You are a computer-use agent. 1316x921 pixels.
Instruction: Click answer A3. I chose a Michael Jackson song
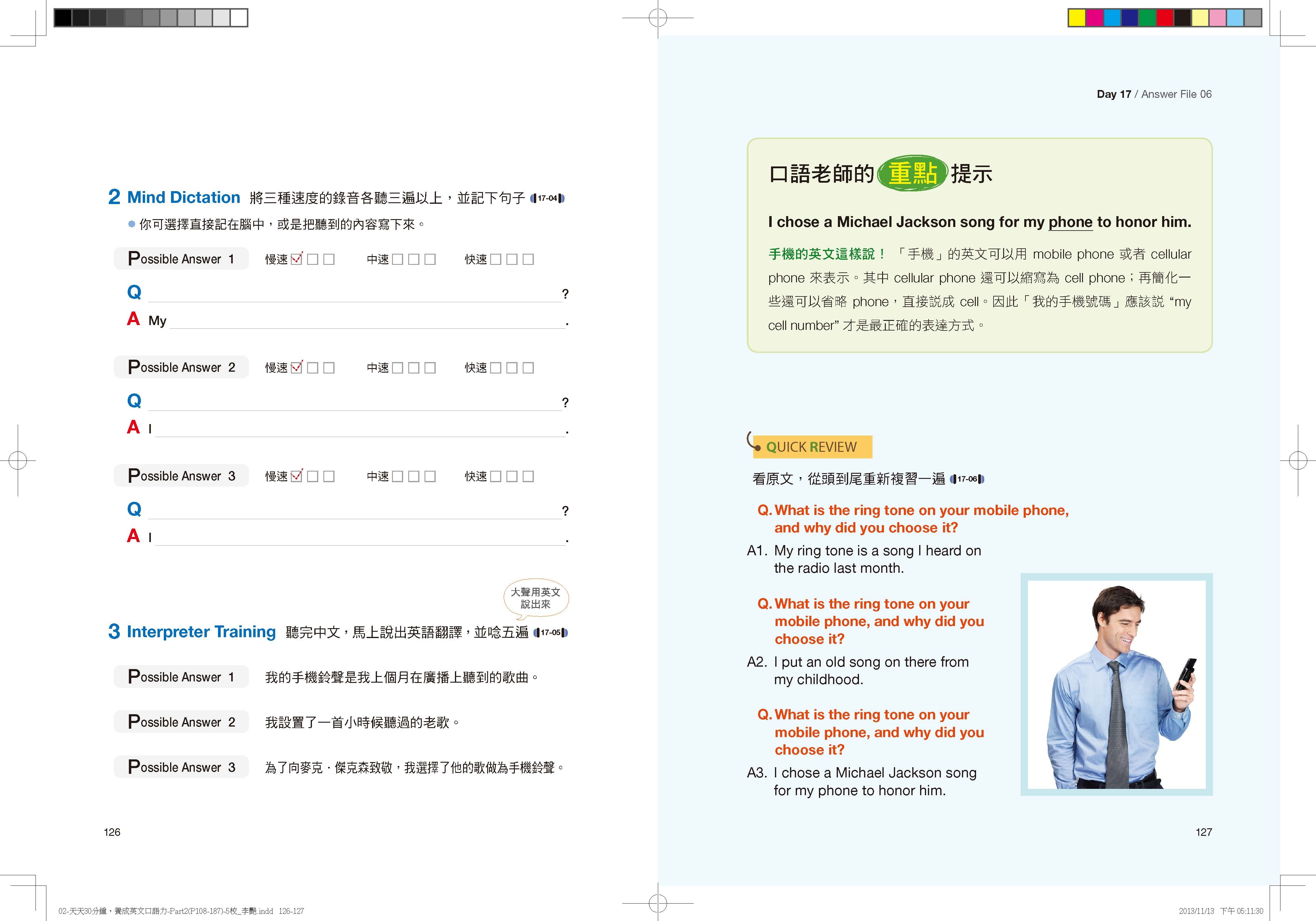coord(862,781)
